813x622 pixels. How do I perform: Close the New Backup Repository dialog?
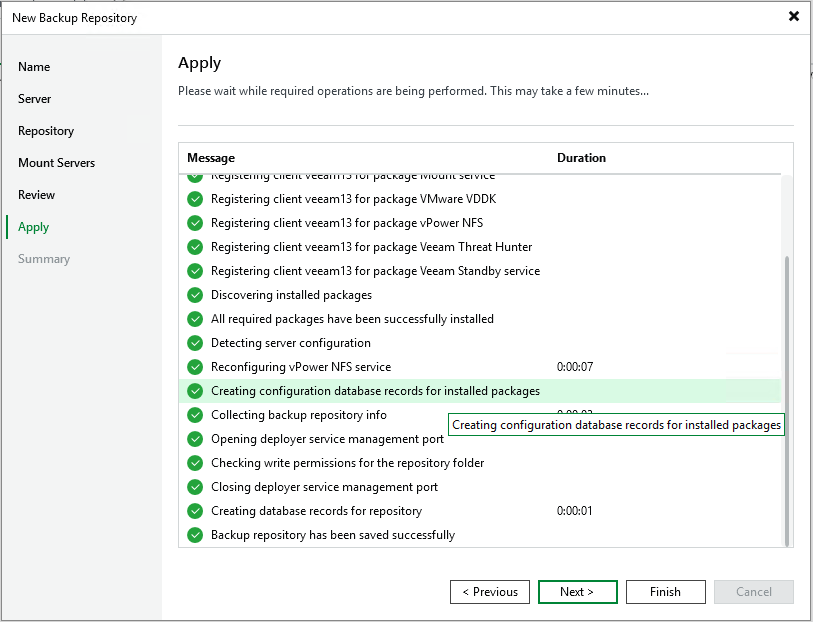click(794, 17)
